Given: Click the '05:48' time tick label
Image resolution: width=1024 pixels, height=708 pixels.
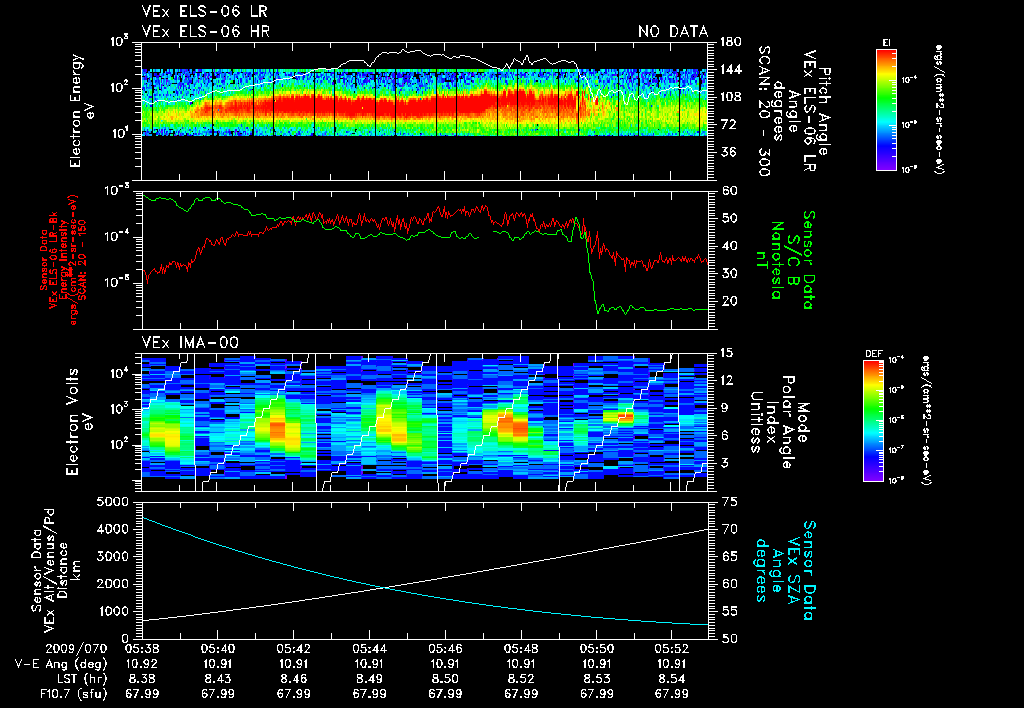Looking at the screenshot, I should pyautogui.click(x=521, y=650).
